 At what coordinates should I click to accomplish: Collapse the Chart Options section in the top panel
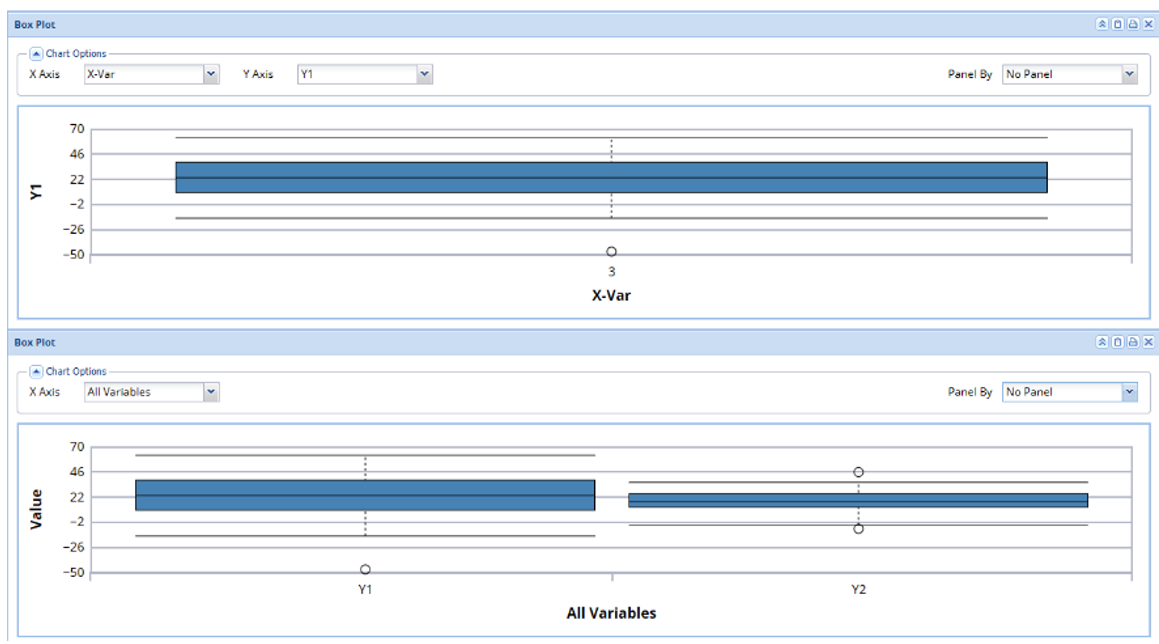pyautogui.click(x=37, y=54)
